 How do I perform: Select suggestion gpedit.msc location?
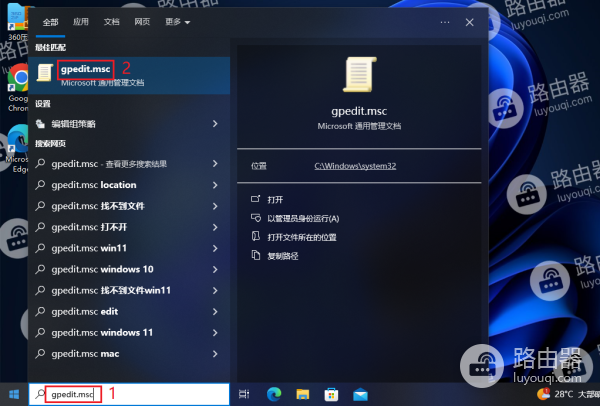[129, 185]
